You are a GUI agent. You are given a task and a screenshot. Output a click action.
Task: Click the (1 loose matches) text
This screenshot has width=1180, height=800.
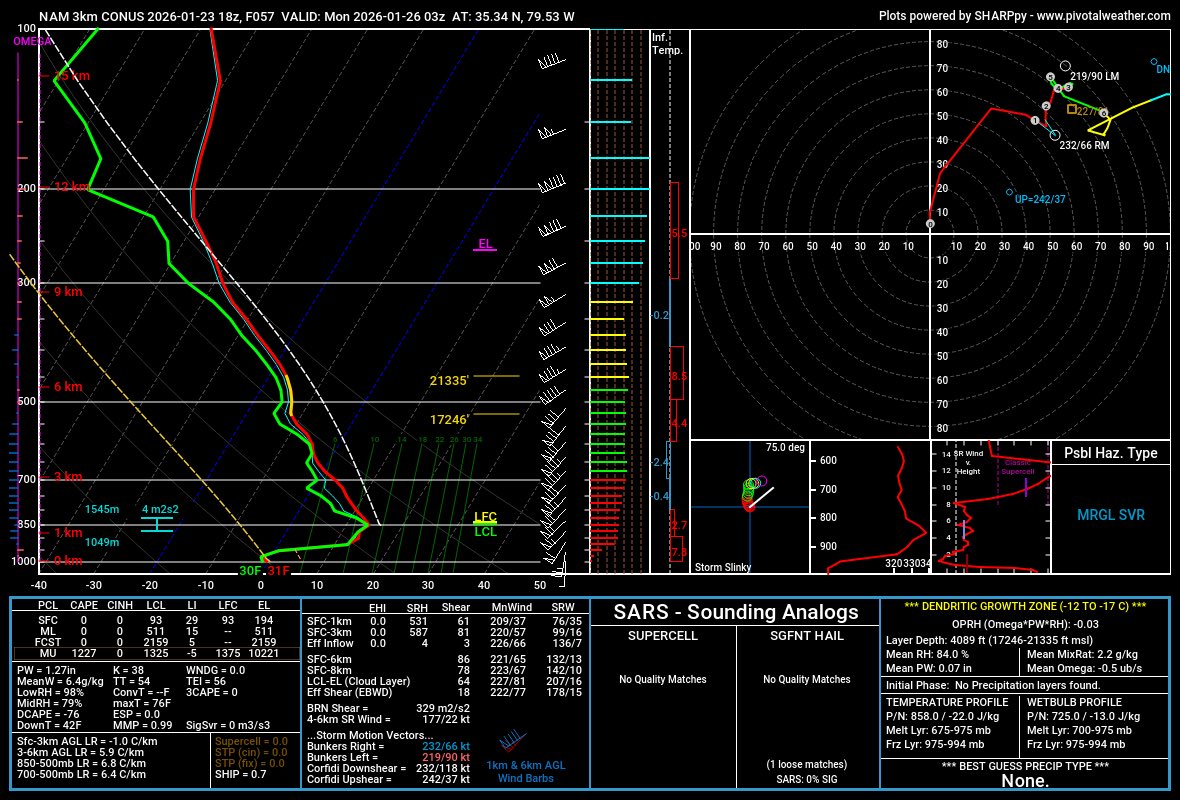(x=807, y=764)
